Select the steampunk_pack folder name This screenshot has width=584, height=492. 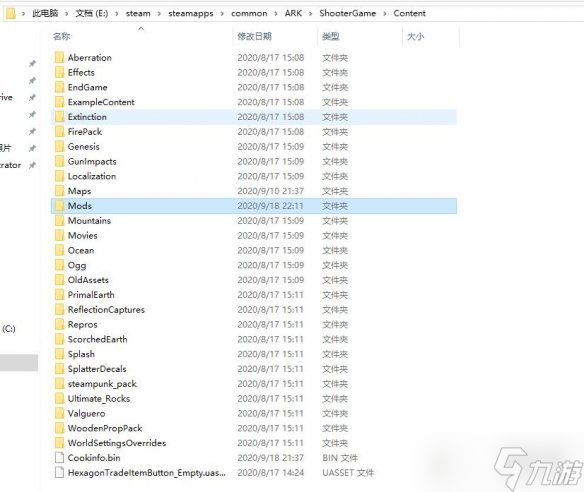102,384
